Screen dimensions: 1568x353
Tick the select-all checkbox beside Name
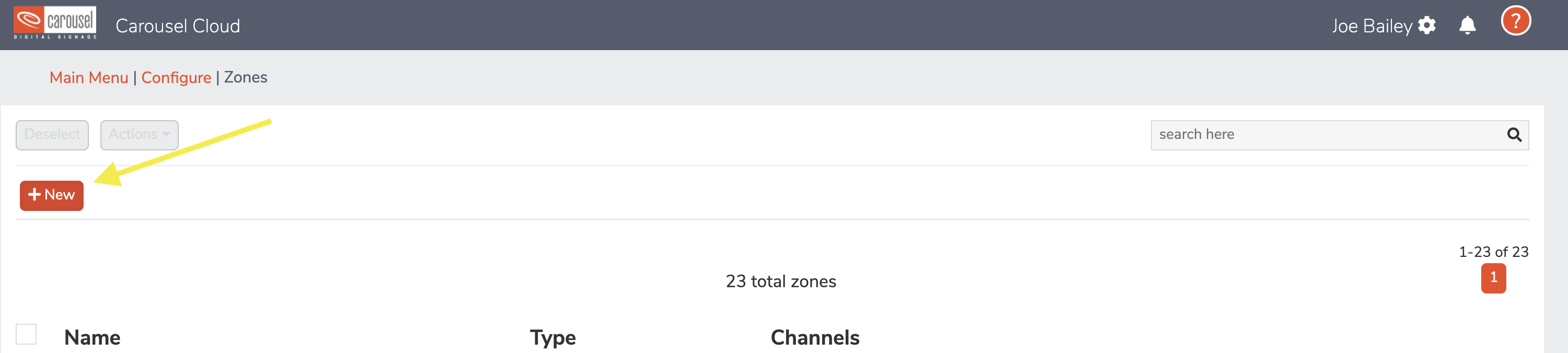click(x=26, y=334)
